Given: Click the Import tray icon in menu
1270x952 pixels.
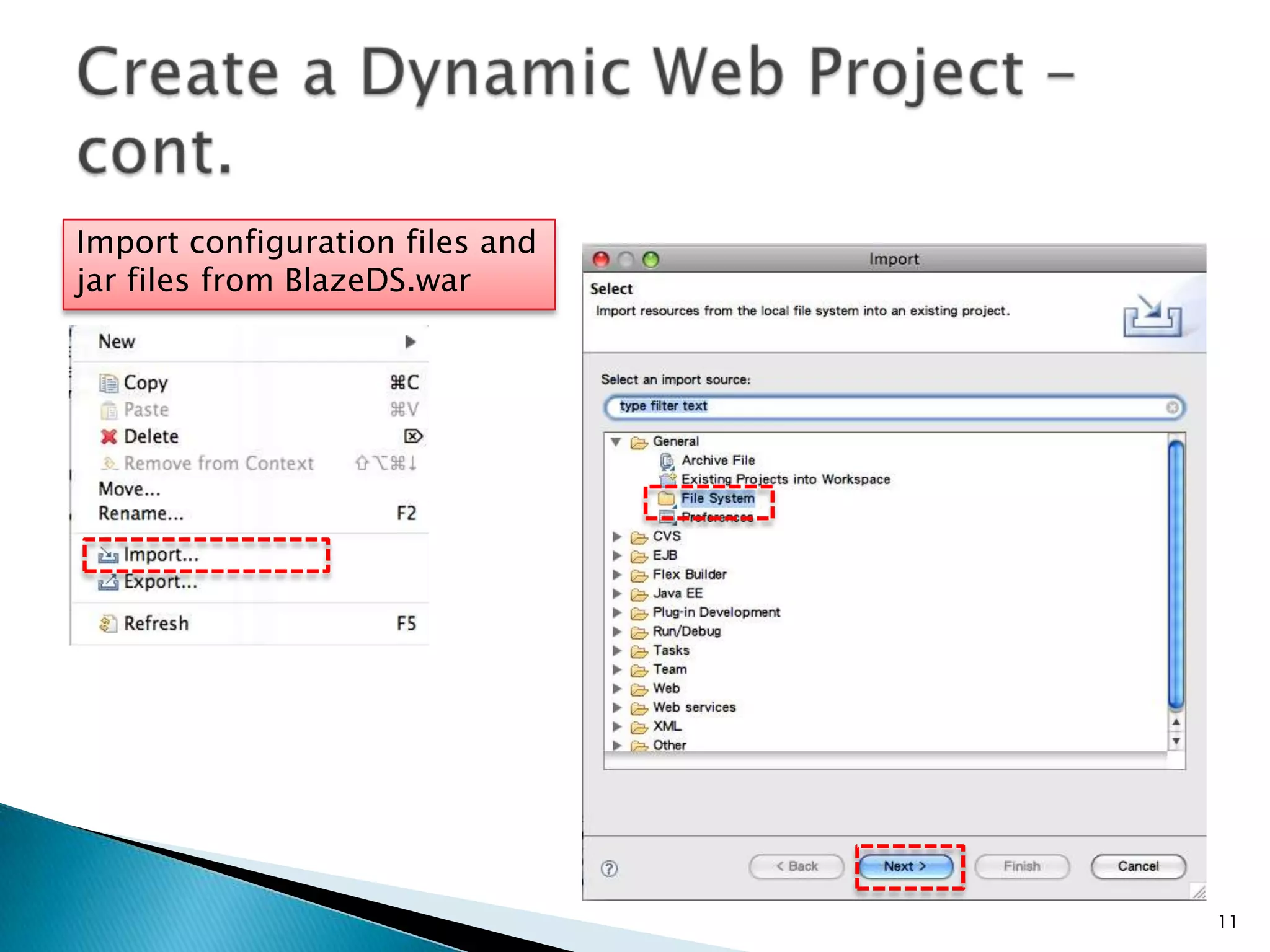Looking at the screenshot, I should pos(108,555).
